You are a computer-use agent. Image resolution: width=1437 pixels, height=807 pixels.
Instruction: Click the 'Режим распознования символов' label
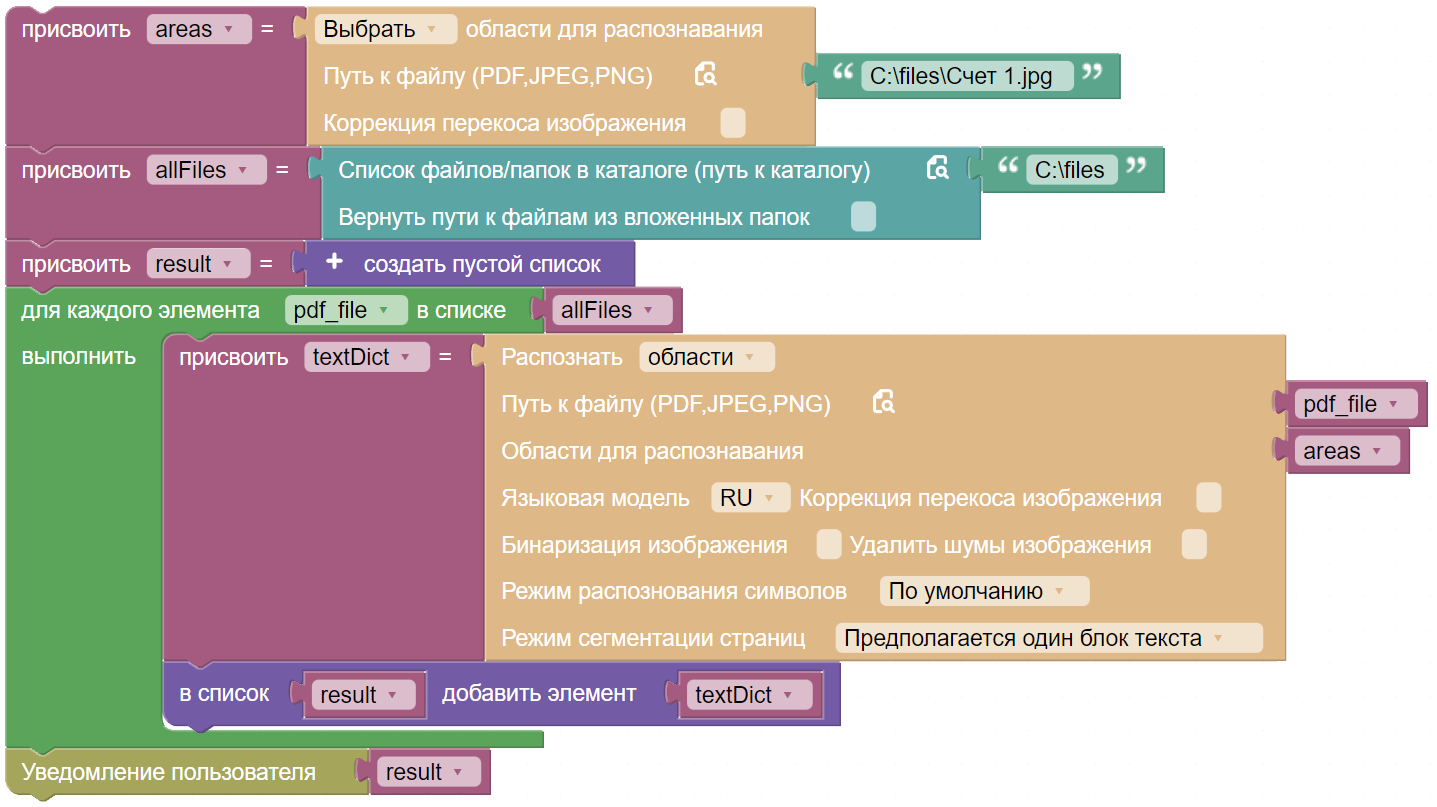click(x=674, y=591)
